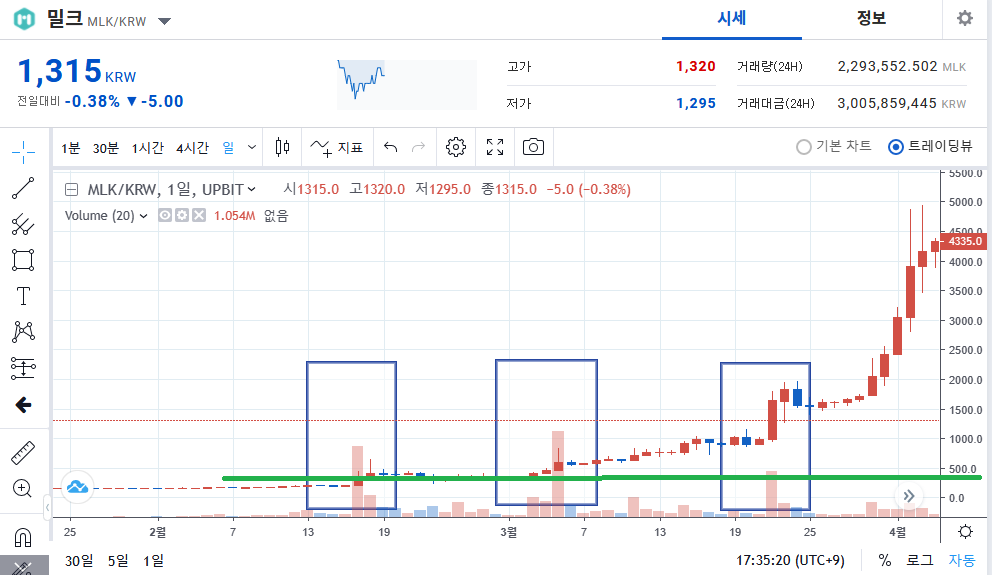This screenshot has height=575, width=992.
Task: Enter fullscreen chart mode
Action: click(495, 147)
